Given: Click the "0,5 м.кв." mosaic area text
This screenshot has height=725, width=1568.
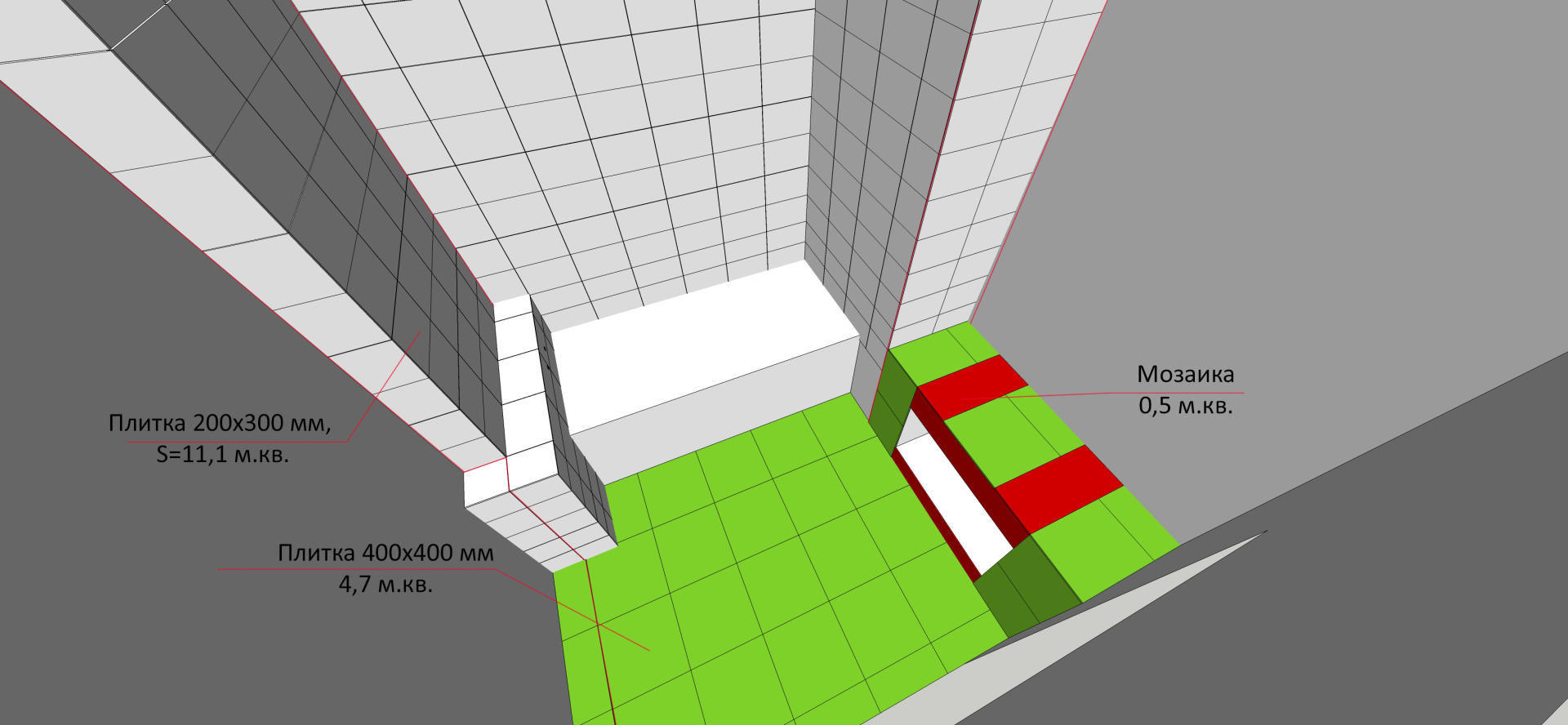Looking at the screenshot, I should (1185, 405).
